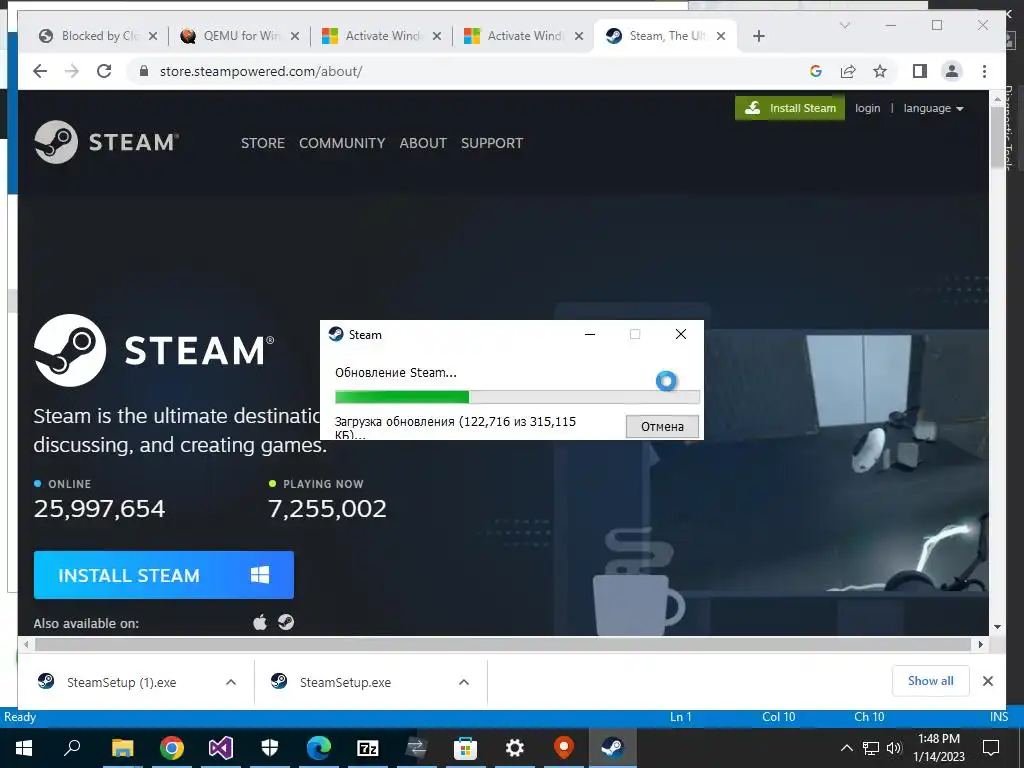
Task: Open Microsoft Store from taskbar
Action: (x=466, y=748)
